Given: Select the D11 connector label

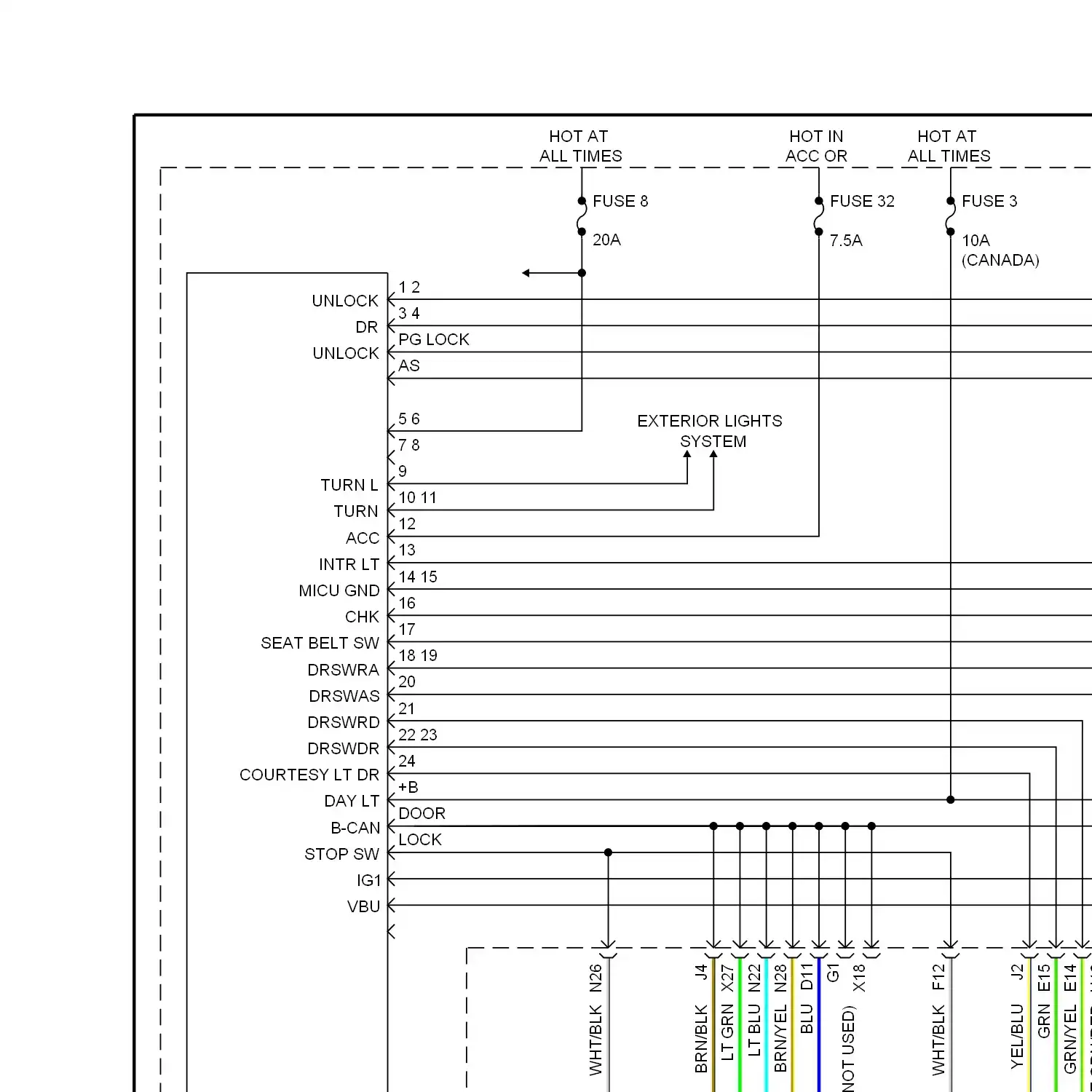Looking at the screenshot, I should click(x=807, y=977).
